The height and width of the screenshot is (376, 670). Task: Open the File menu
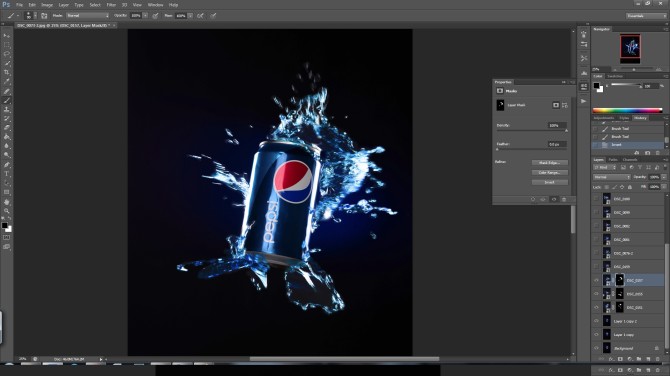pos(19,5)
